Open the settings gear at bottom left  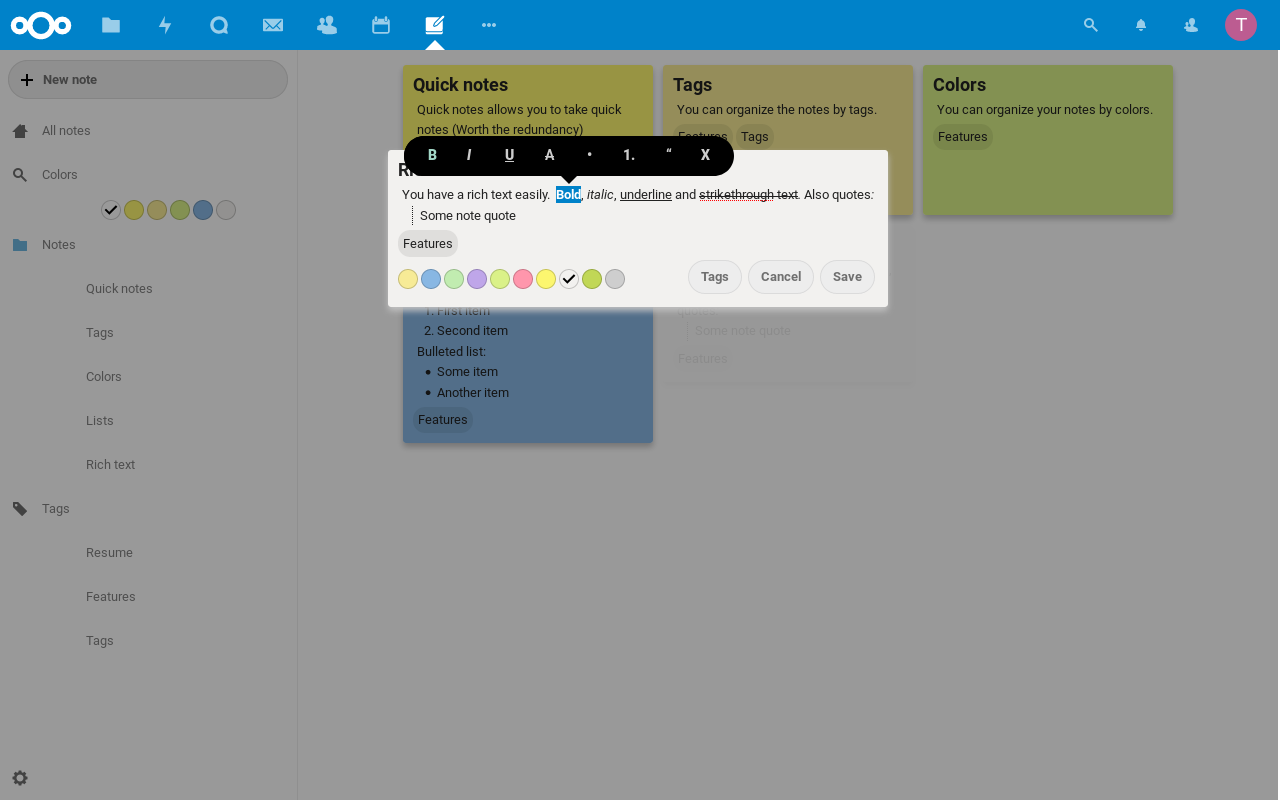tap(20, 778)
